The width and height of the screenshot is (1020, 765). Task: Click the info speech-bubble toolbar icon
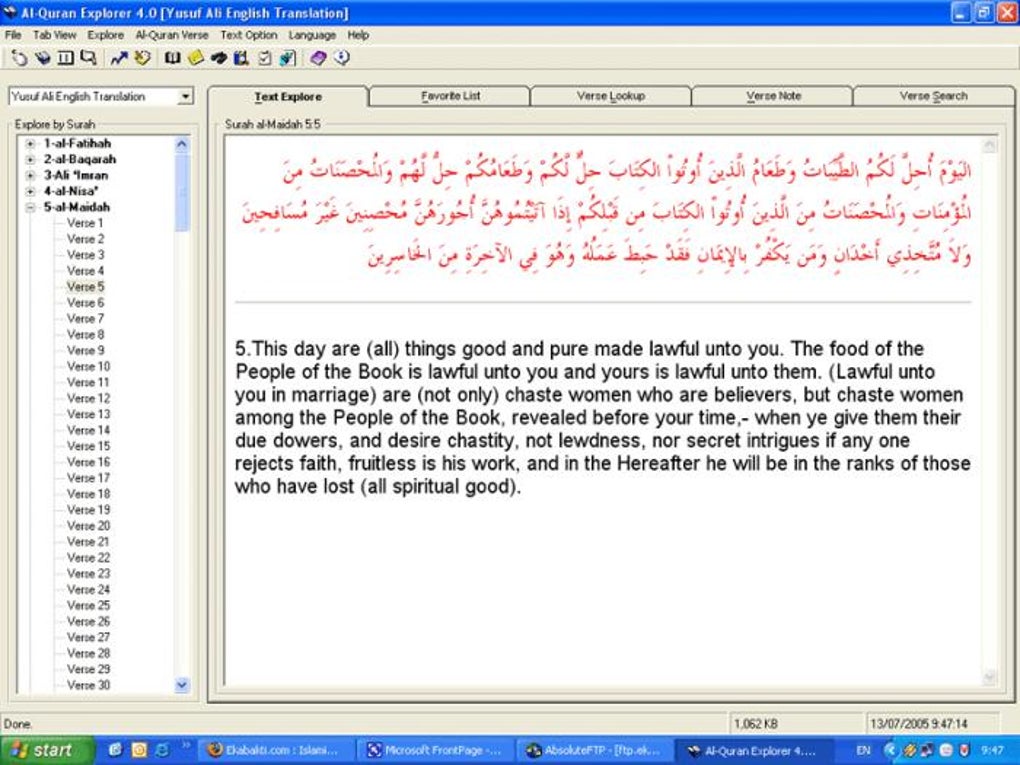click(342, 59)
